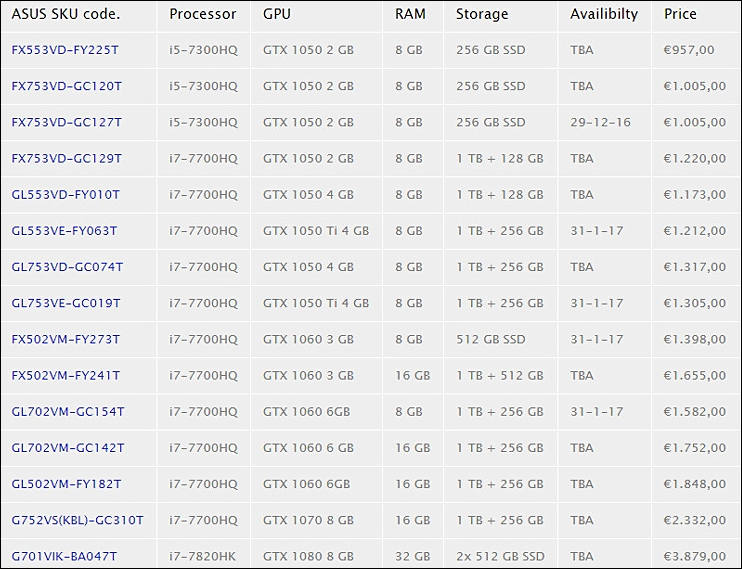Open the FX753VD-GC127T SKU link
Viewport: 742px width, 569px height.
click(67, 122)
